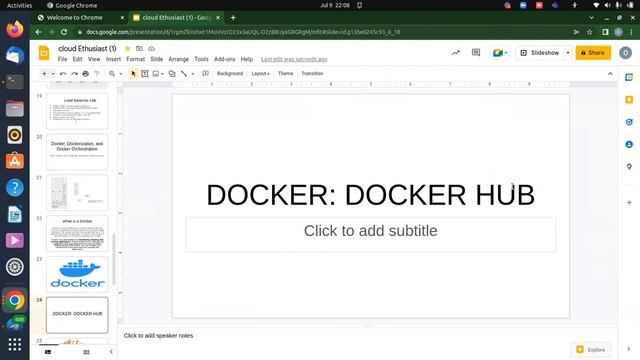The image size is (640, 360).
Task: Open the comment history icon
Action: [476, 53]
